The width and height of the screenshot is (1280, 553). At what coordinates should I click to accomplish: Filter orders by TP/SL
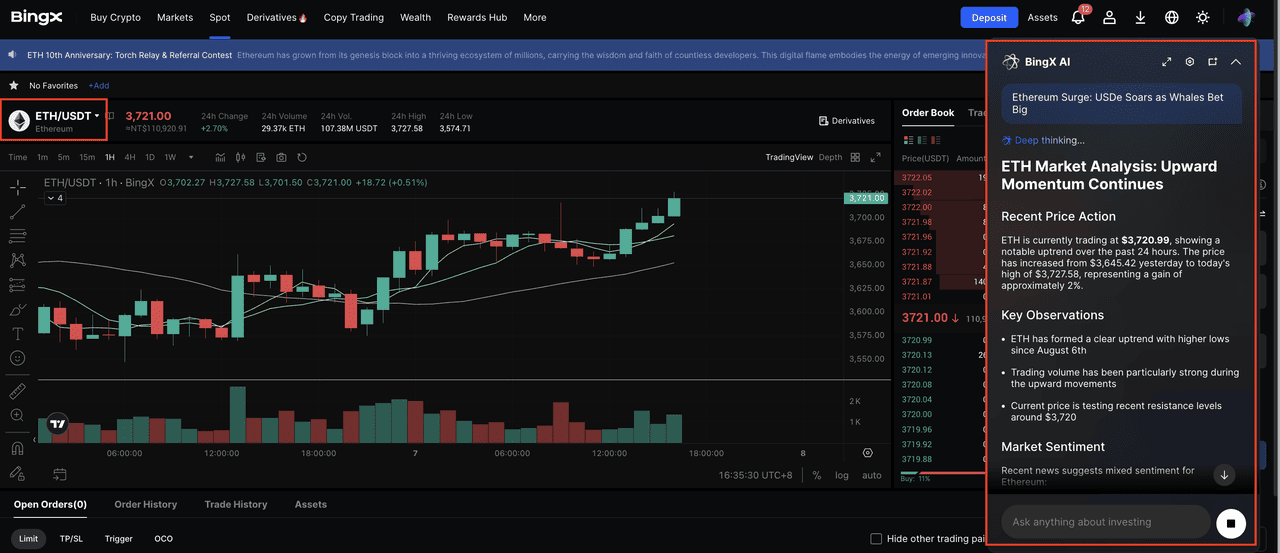point(72,539)
